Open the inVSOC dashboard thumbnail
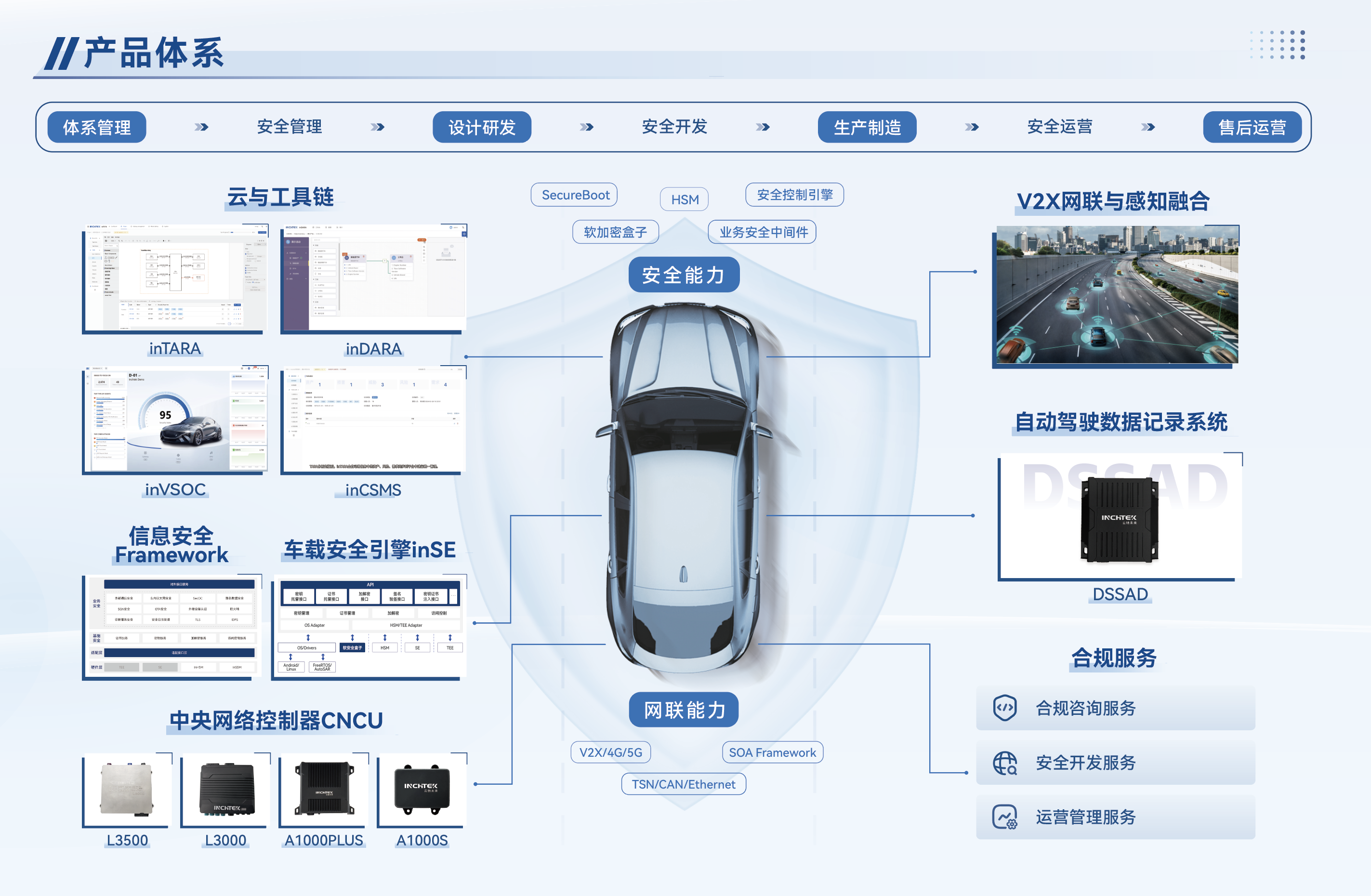 [x=175, y=420]
